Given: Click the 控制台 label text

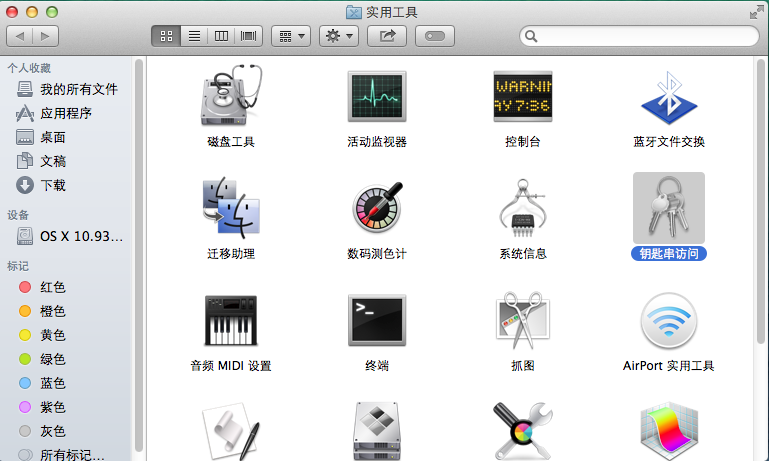Looking at the screenshot, I should (523, 142).
